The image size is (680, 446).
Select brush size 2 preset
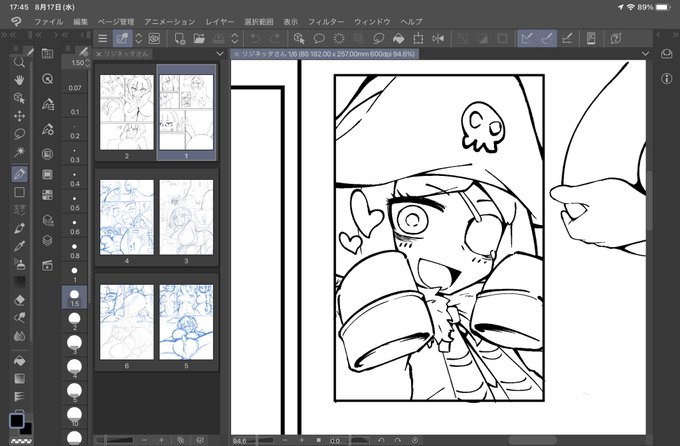75,321
